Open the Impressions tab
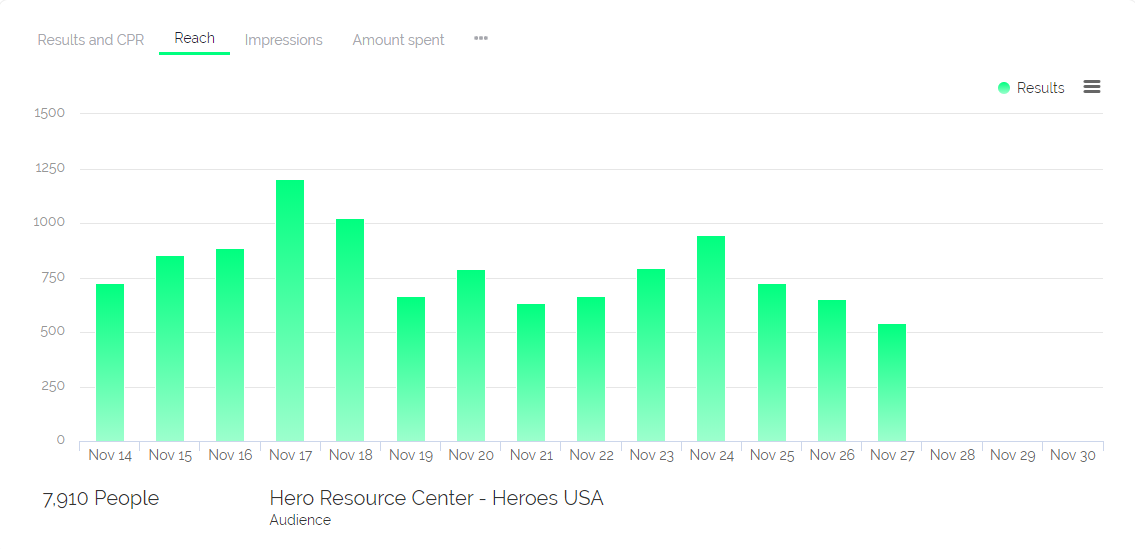 [x=283, y=40]
